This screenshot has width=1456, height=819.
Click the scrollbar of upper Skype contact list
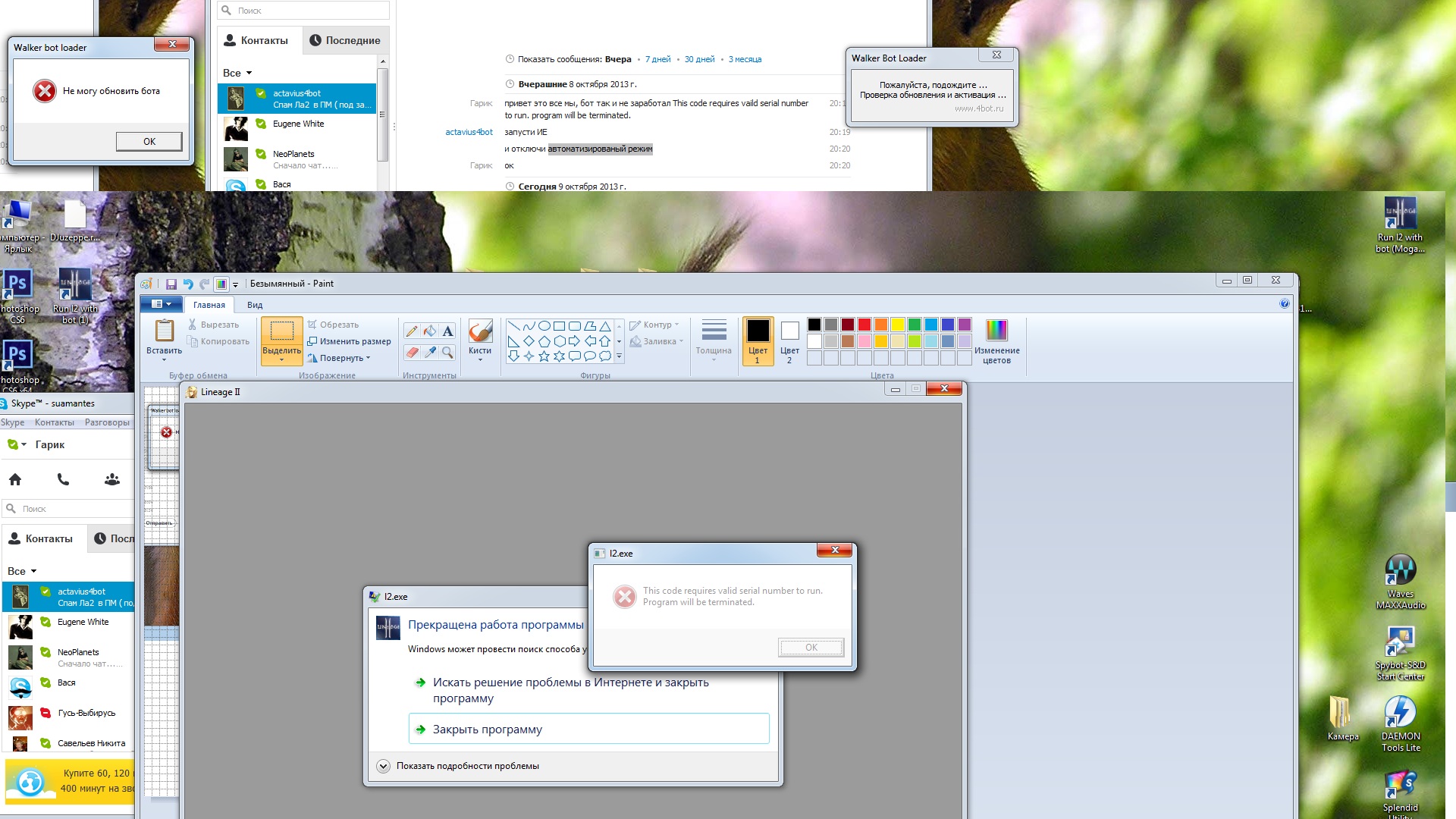click(382, 114)
